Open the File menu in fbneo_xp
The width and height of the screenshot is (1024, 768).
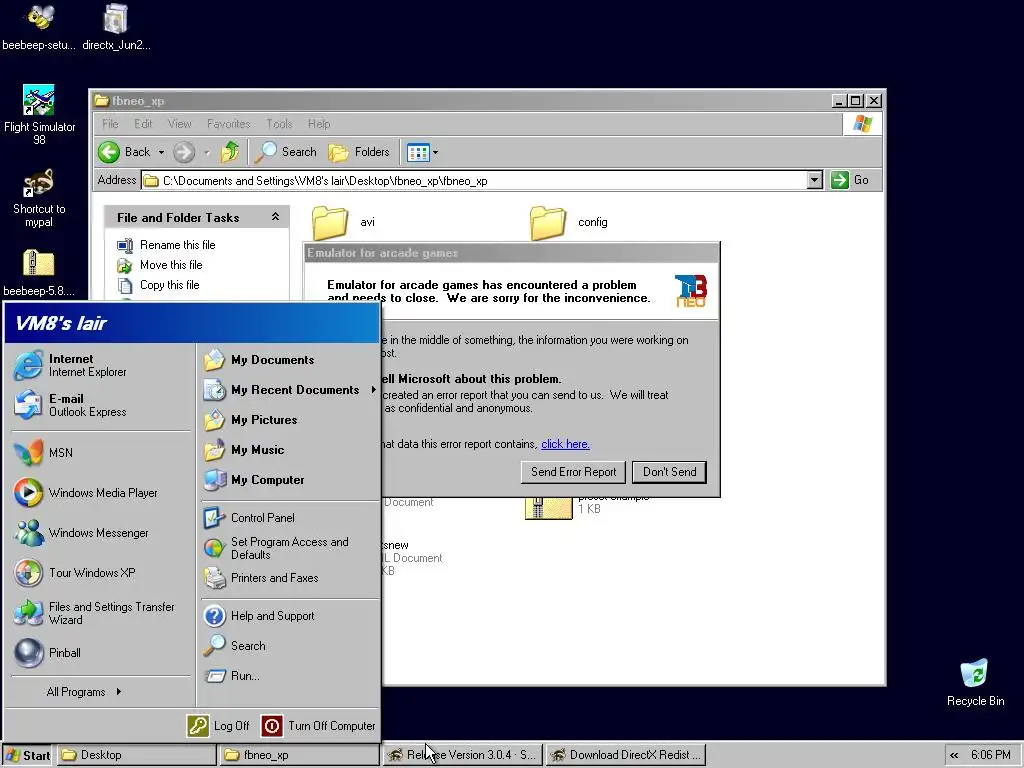click(x=110, y=123)
